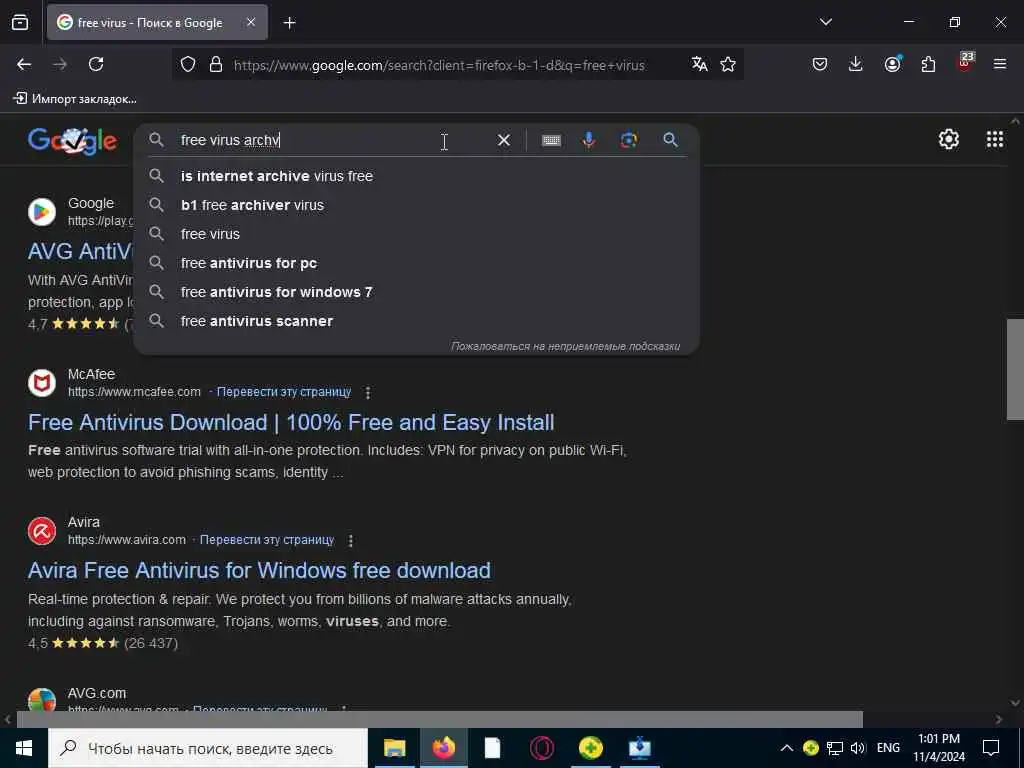The image size is (1024, 768).
Task: Pick suggestion 'free antivirus for pc'
Action: [417, 263]
